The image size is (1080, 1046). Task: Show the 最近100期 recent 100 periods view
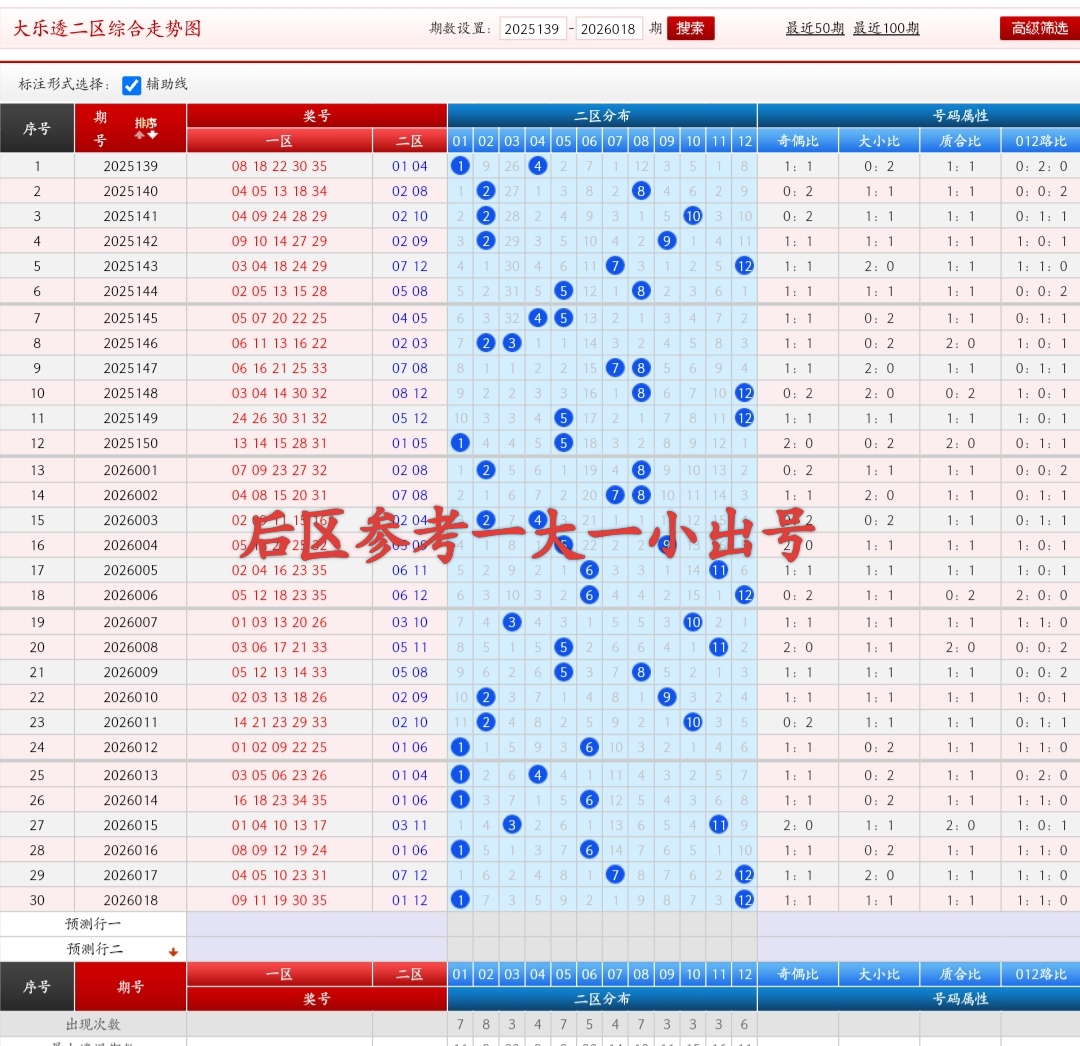(x=886, y=28)
